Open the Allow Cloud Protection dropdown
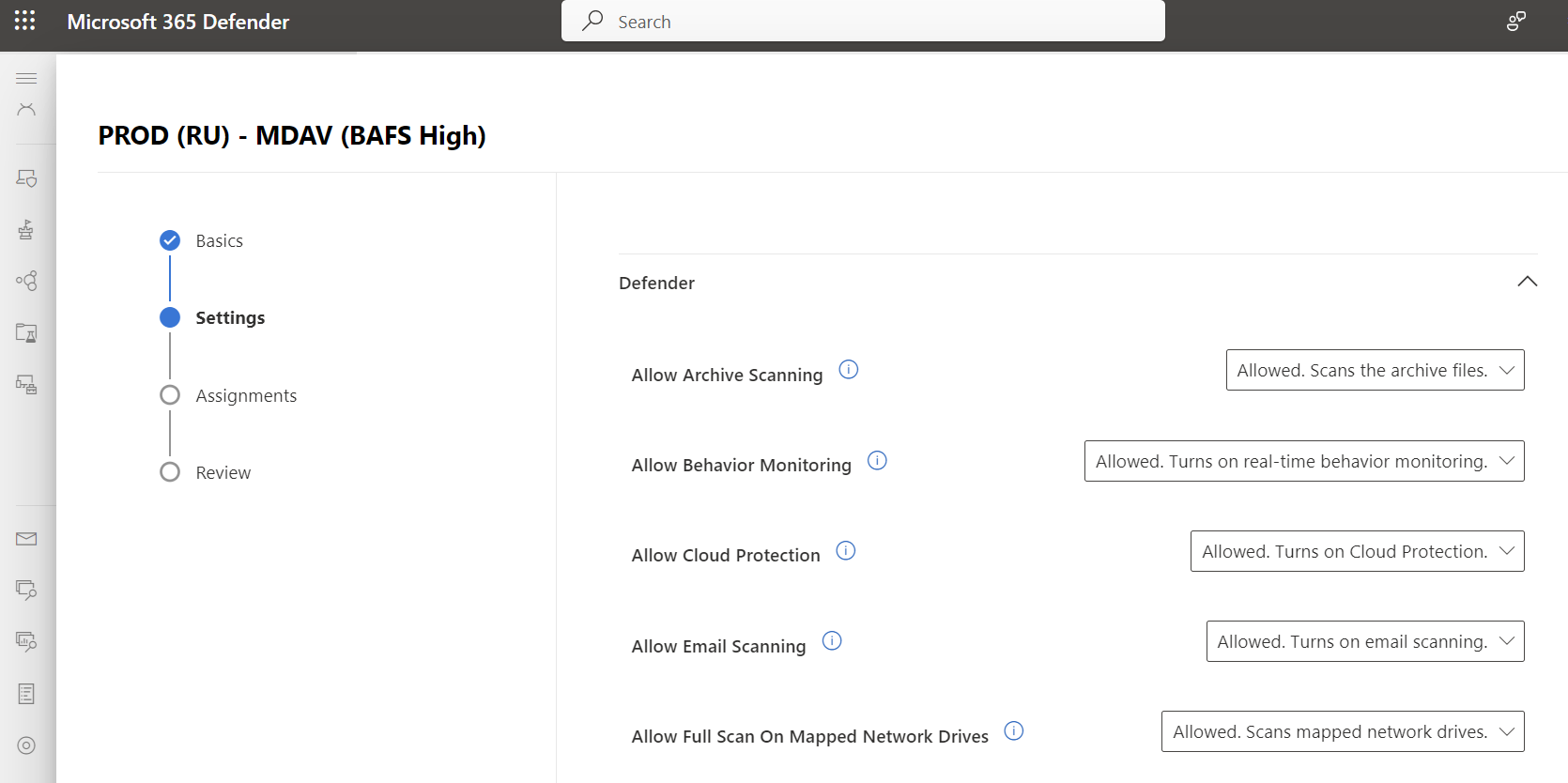This screenshot has width=1568, height=783. click(x=1358, y=551)
